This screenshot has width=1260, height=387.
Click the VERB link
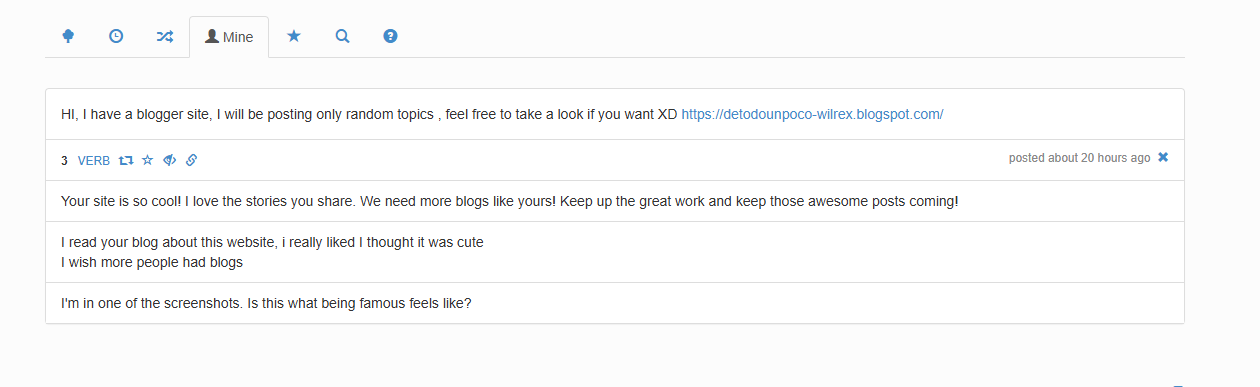94,160
